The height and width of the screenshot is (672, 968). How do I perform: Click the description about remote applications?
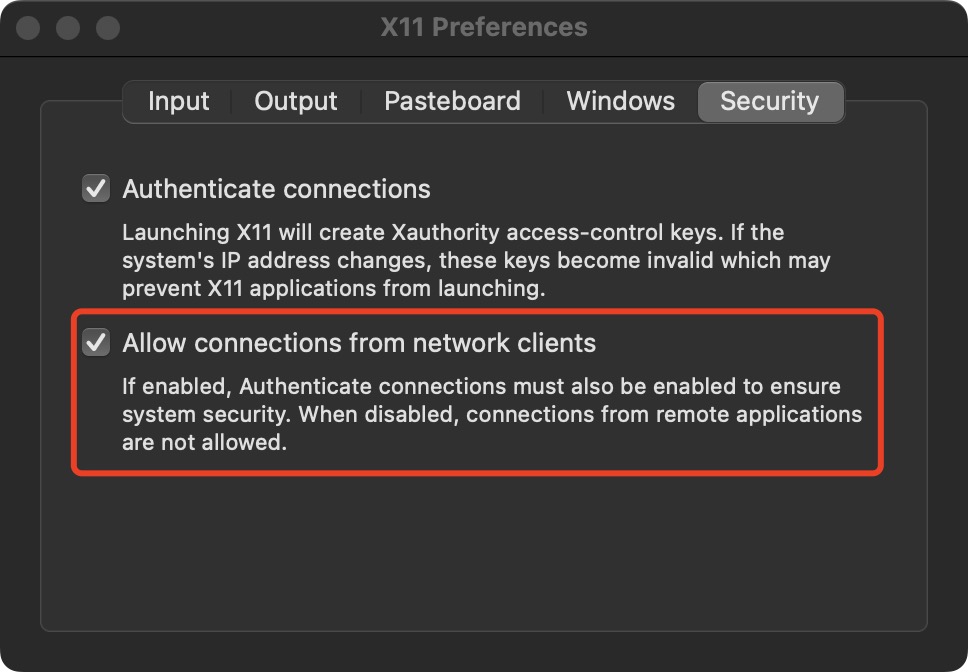click(x=491, y=414)
